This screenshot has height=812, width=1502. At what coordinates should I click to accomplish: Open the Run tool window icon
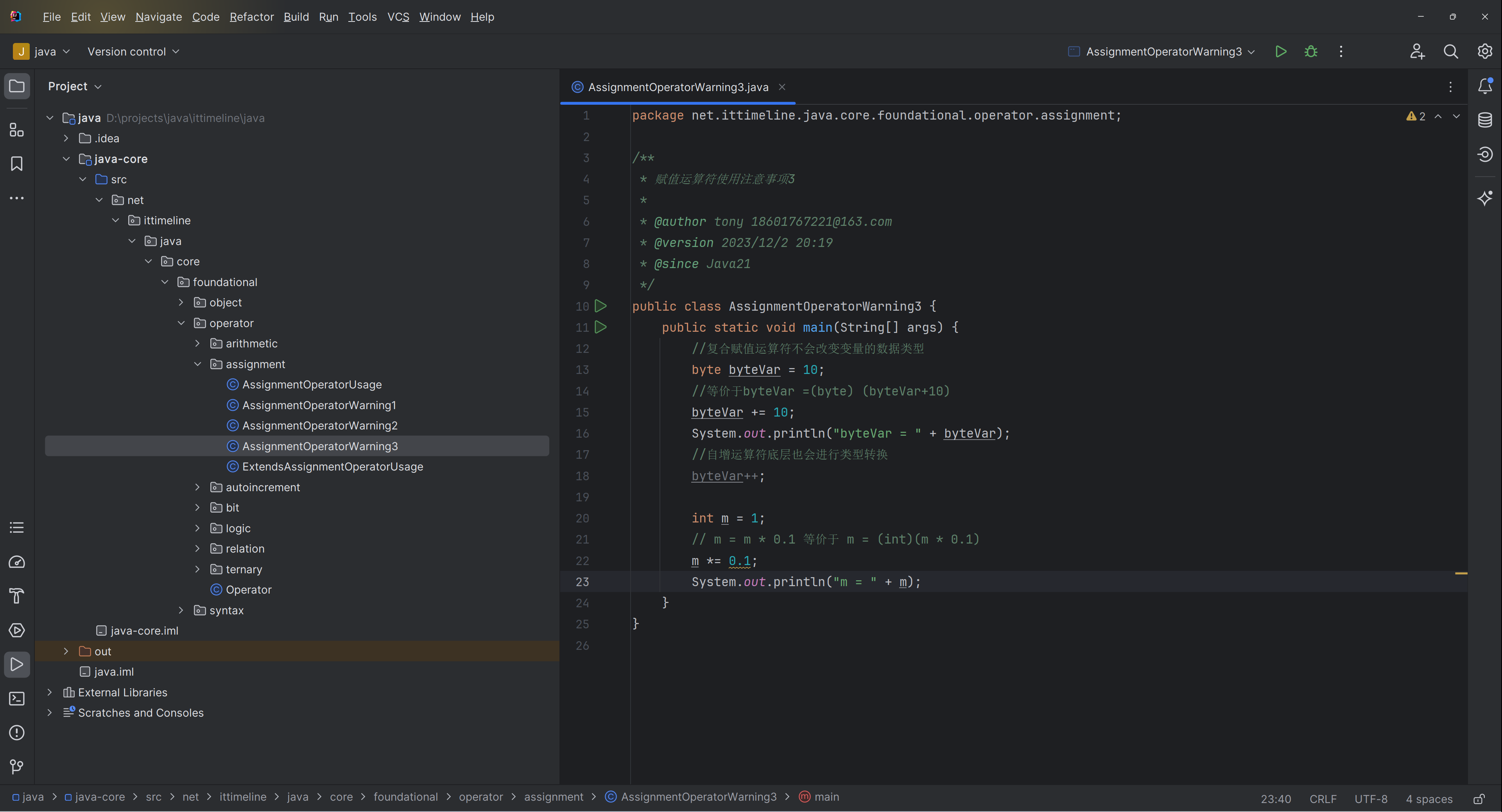[x=17, y=665]
